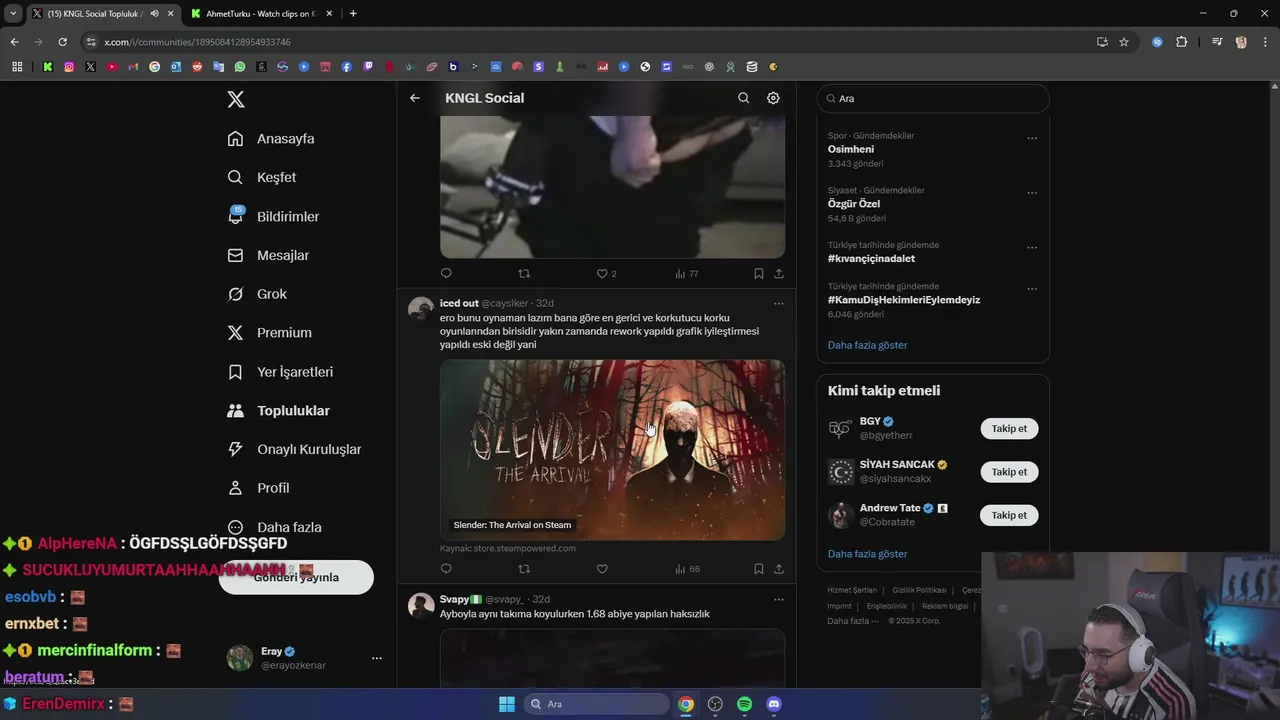Show more follow suggestions
Screen dimensions: 1280x720
867,554
